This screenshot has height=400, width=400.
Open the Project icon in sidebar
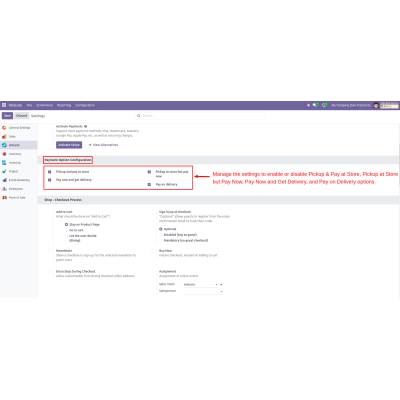[x=4, y=171]
